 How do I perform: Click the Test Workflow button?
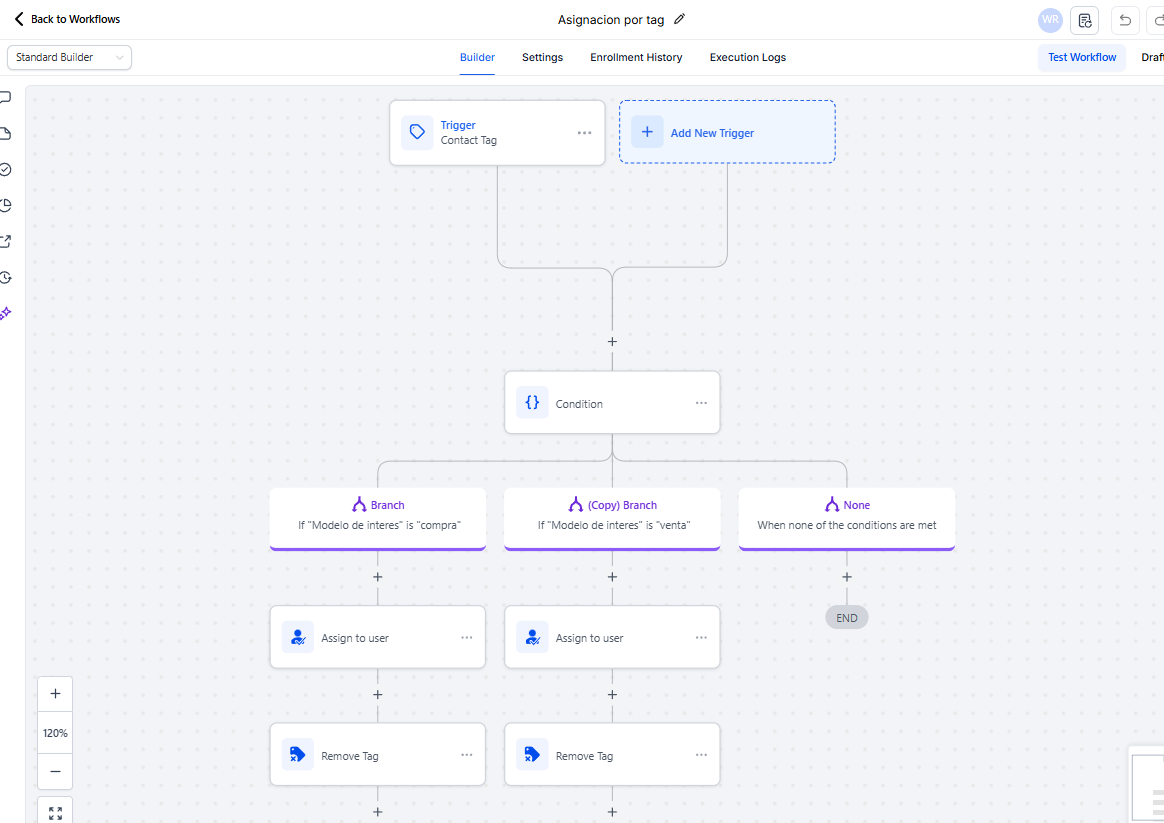[1081, 58]
